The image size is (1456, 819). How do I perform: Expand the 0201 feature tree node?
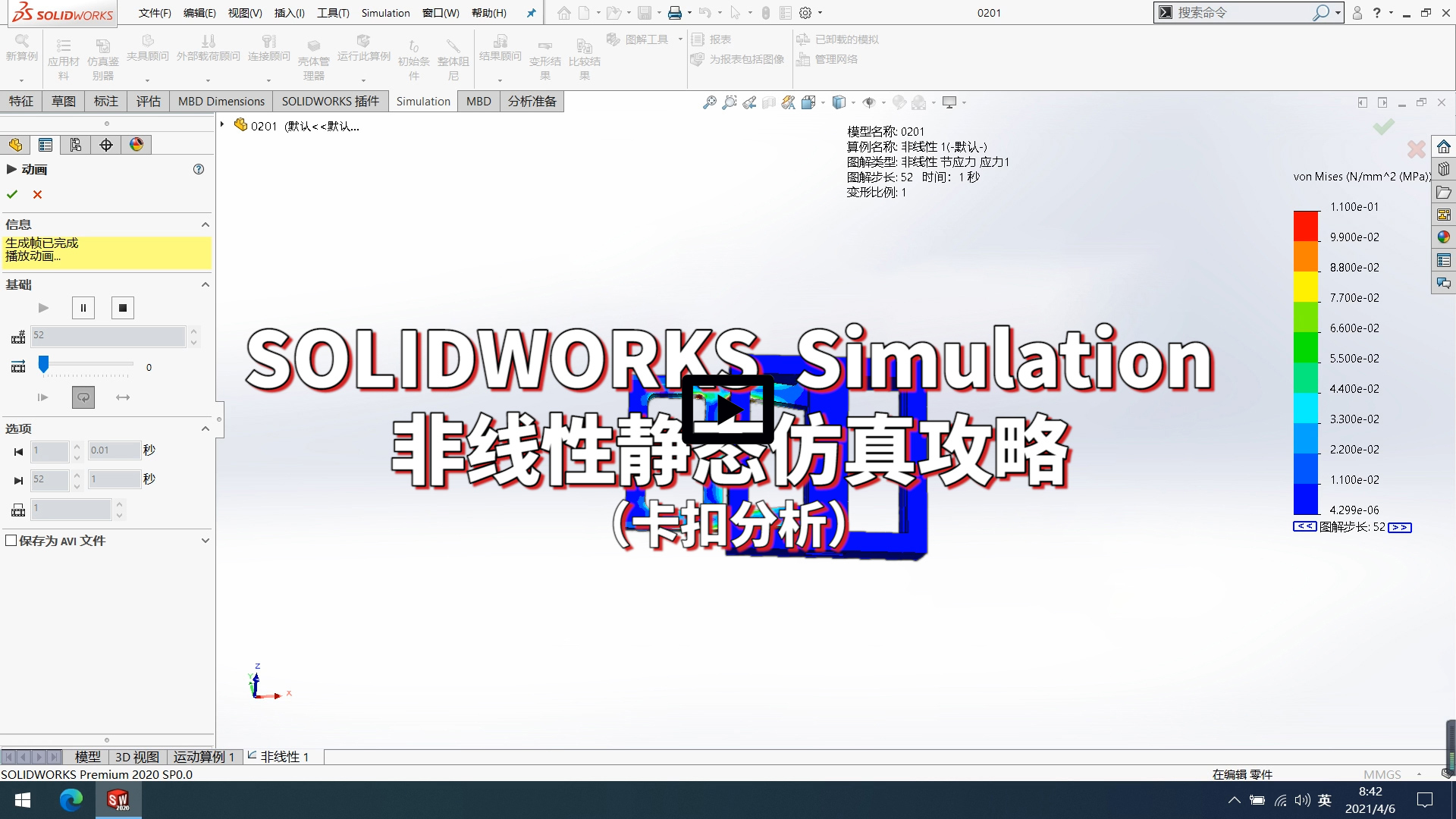coord(222,124)
